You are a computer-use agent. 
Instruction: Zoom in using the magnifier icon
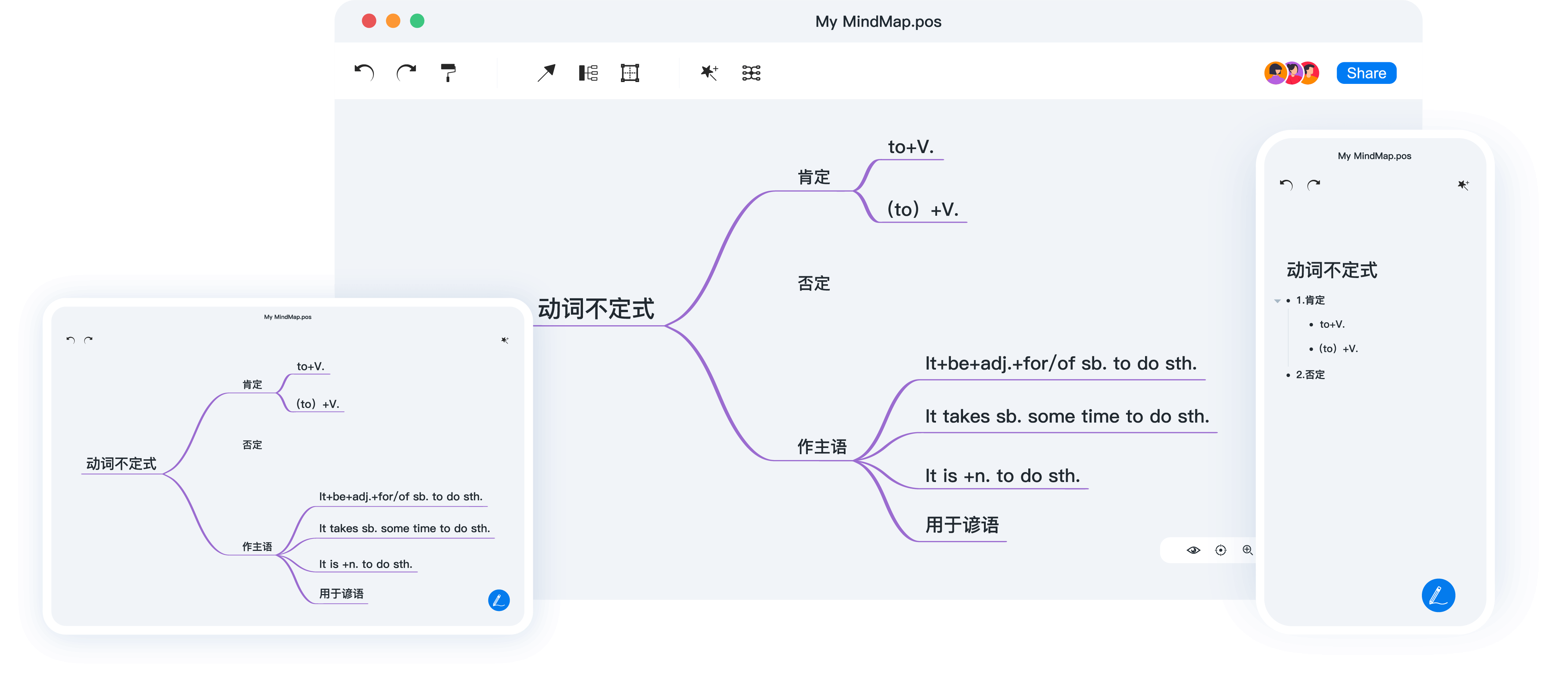(1247, 550)
